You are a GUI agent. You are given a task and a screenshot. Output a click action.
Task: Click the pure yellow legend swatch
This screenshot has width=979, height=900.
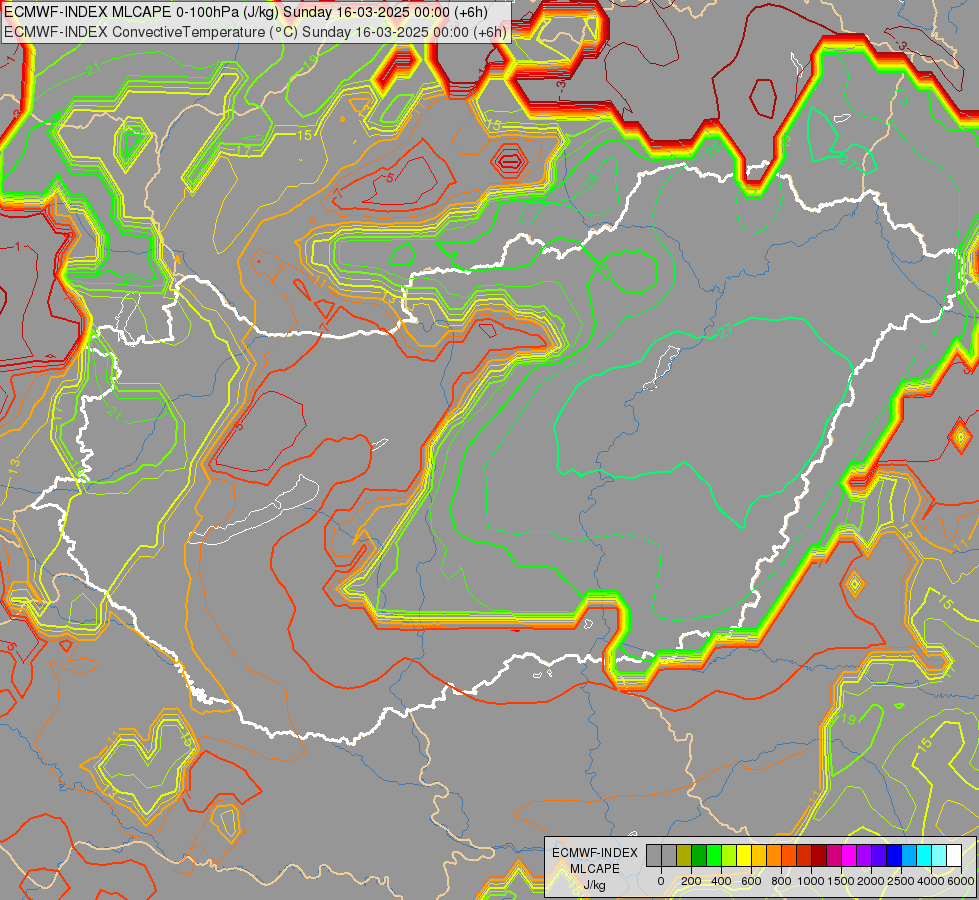(x=744, y=855)
